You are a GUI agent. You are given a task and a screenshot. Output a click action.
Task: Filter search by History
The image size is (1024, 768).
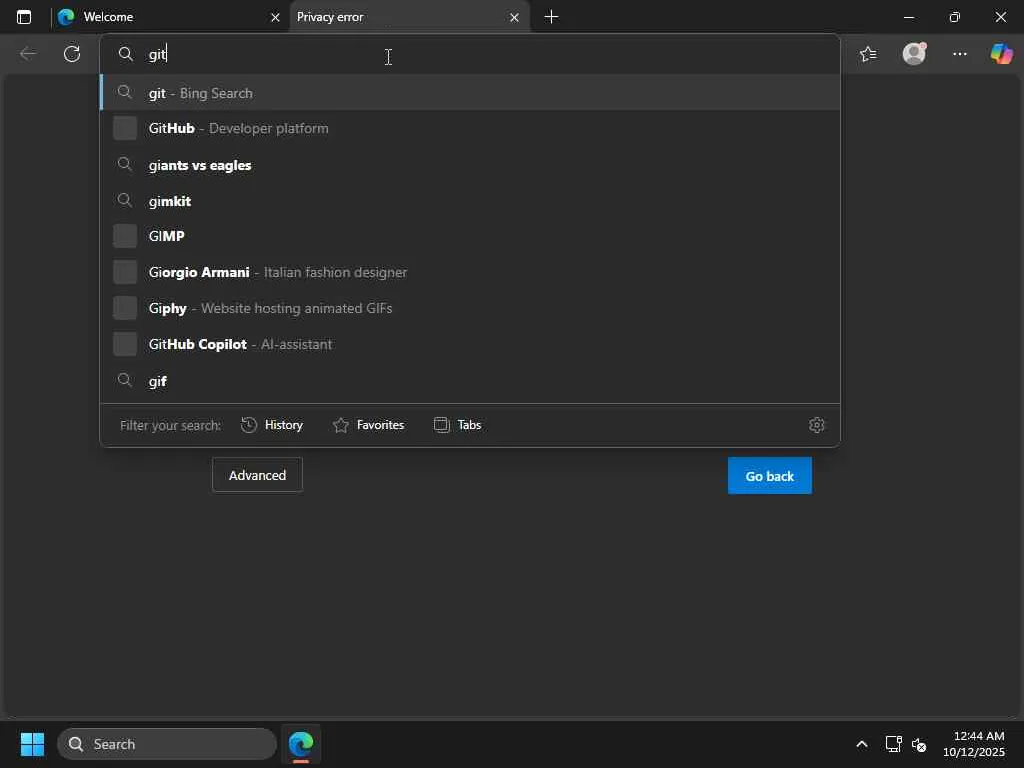(x=272, y=425)
